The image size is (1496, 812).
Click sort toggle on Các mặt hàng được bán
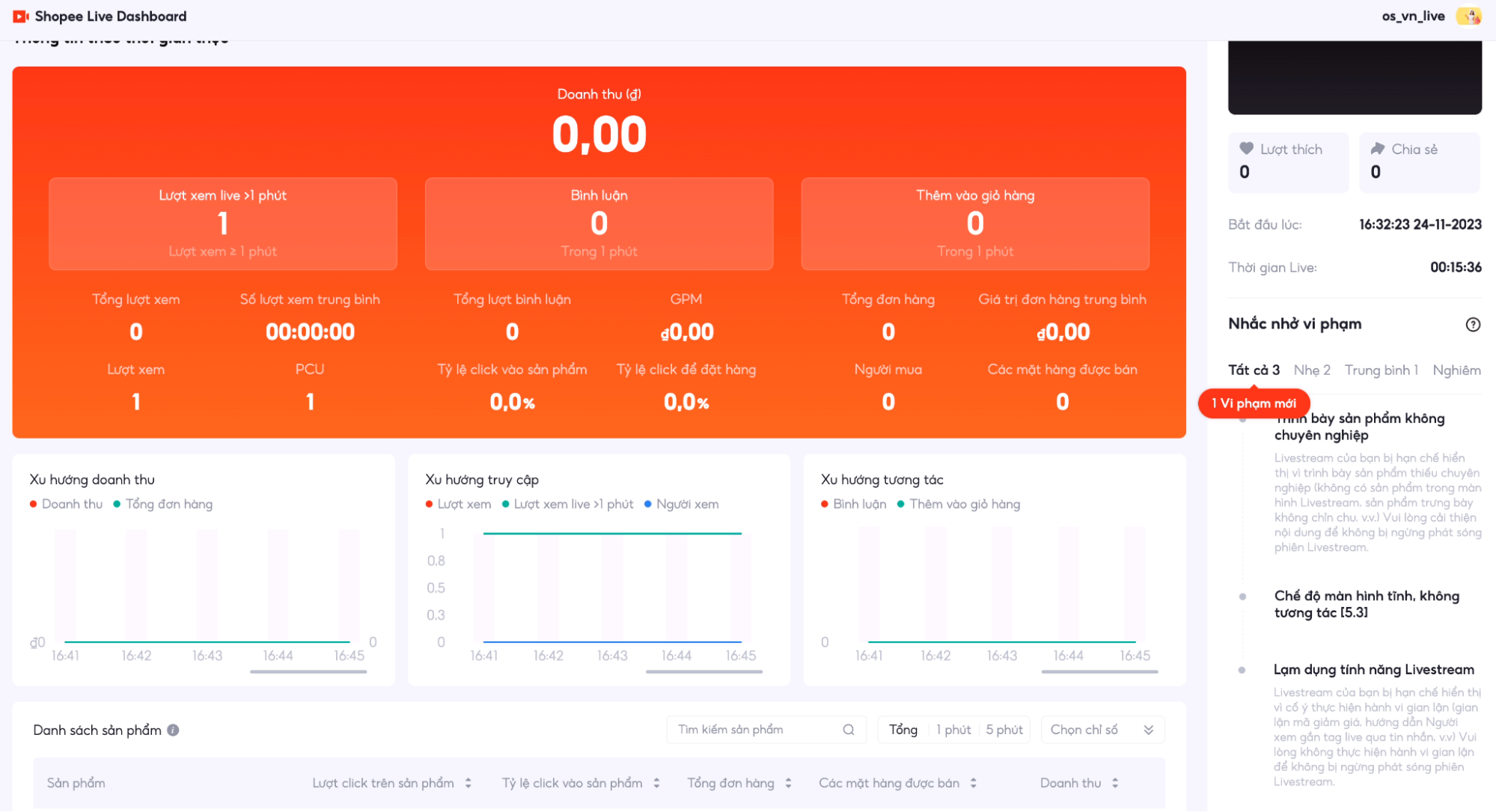(x=973, y=783)
